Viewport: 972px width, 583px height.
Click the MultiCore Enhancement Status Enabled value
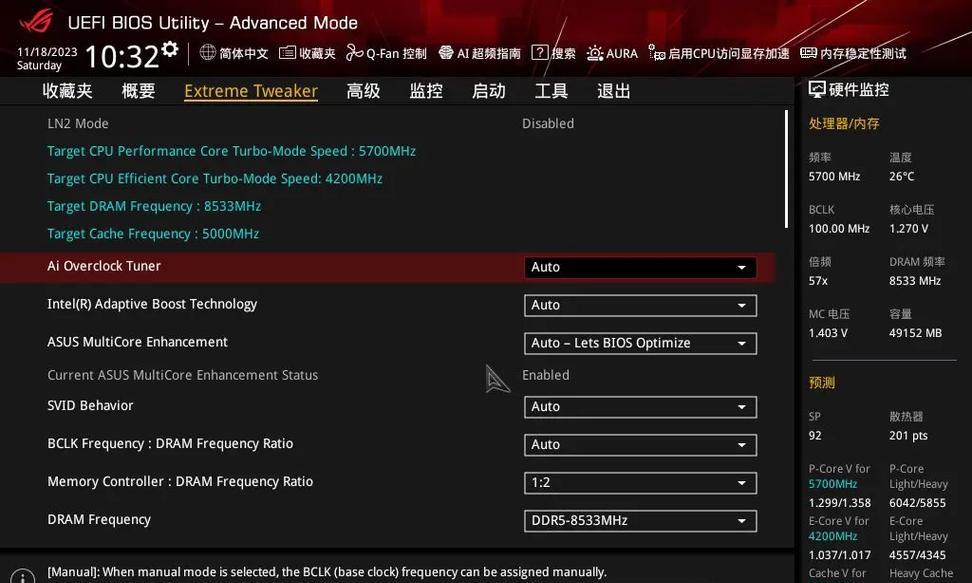[x=546, y=375]
